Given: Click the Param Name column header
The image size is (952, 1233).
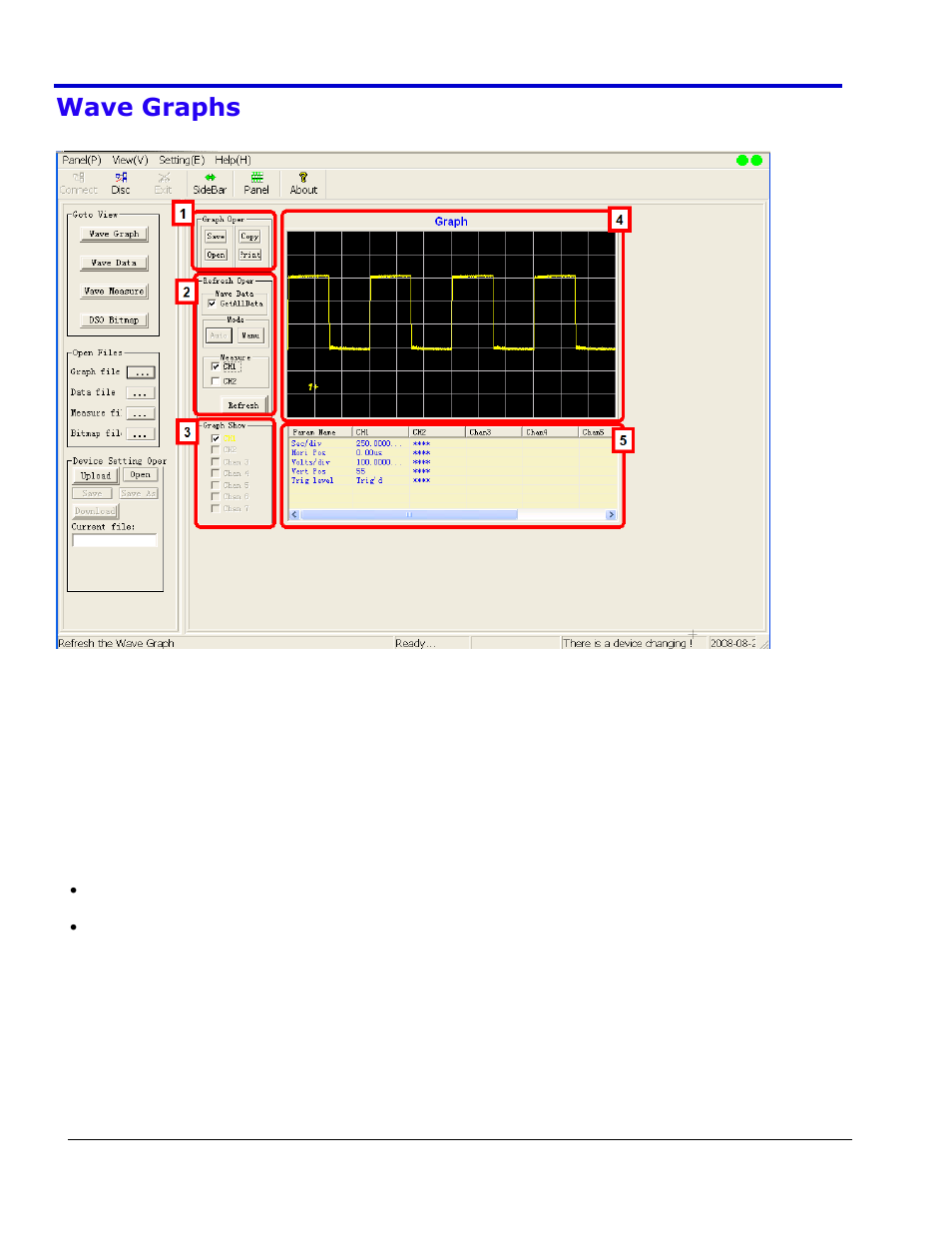Looking at the screenshot, I should point(320,432).
